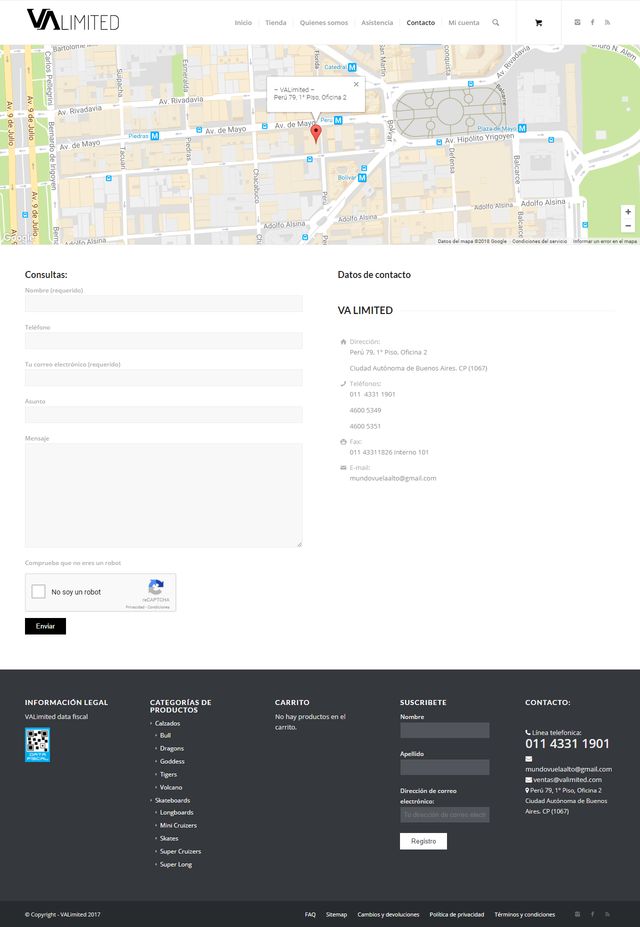Focus the footer Suscribete Nombre field

tap(444, 730)
